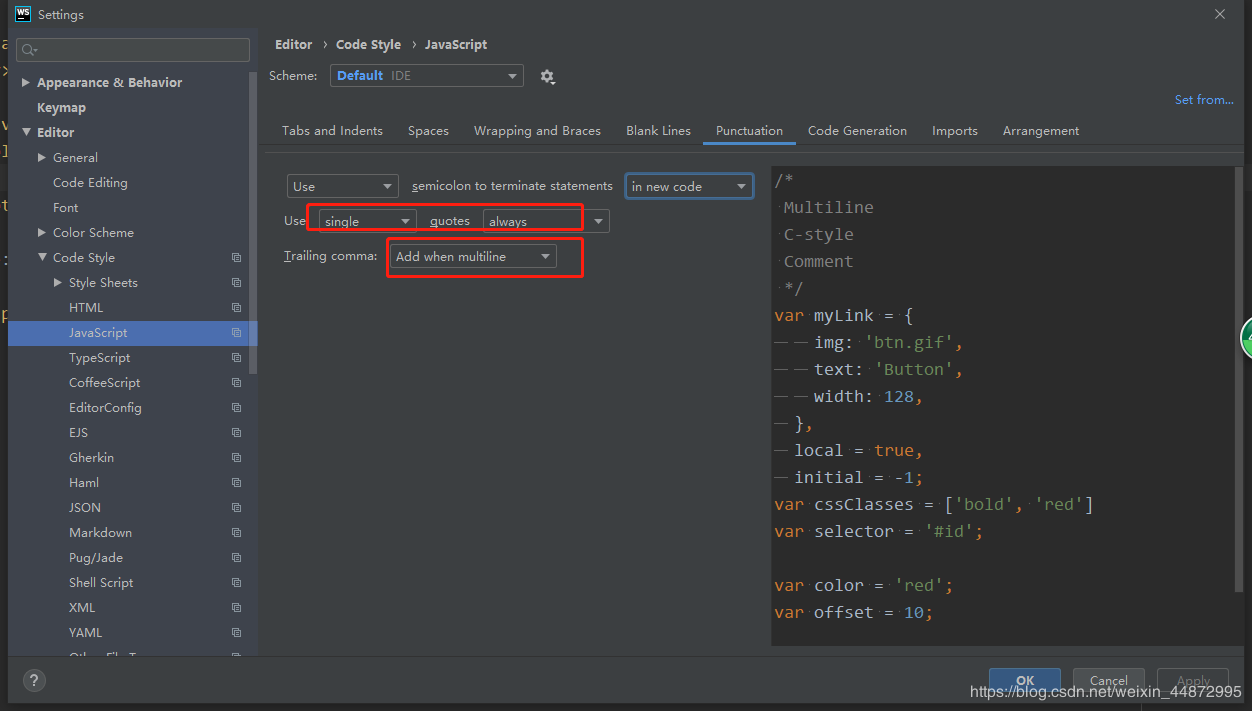The height and width of the screenshot is (711, 1252).
Task: Click the icon at the HTML row
Action: coord(237,308)
